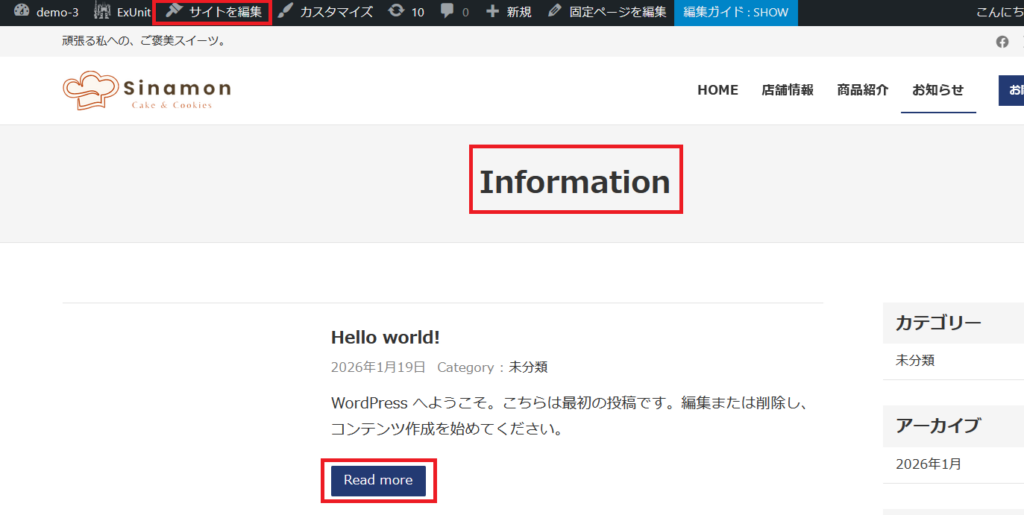
Task: Open the demo-3 site dashboard icon
Action: pos(21,12)
